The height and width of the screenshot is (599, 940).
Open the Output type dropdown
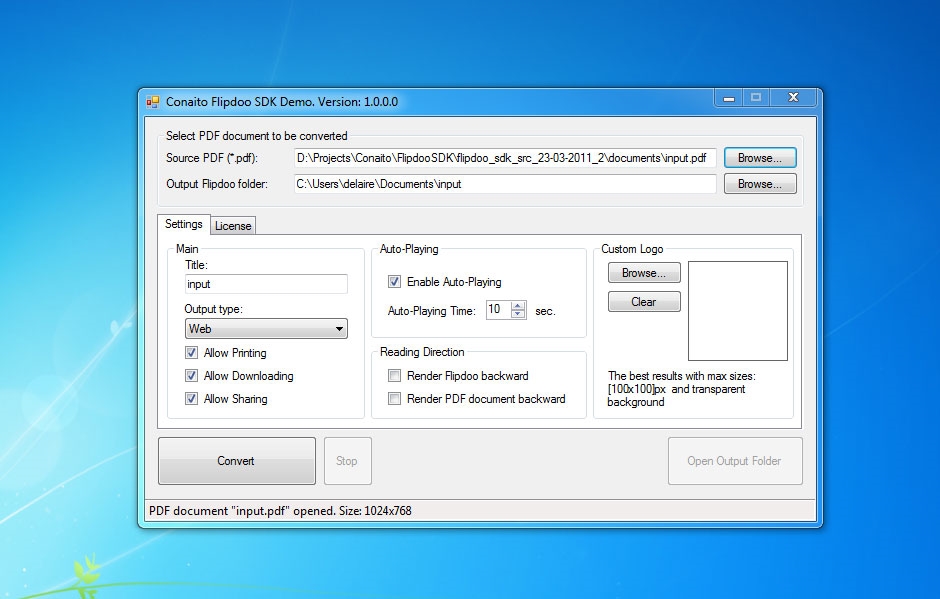point(266,329)
